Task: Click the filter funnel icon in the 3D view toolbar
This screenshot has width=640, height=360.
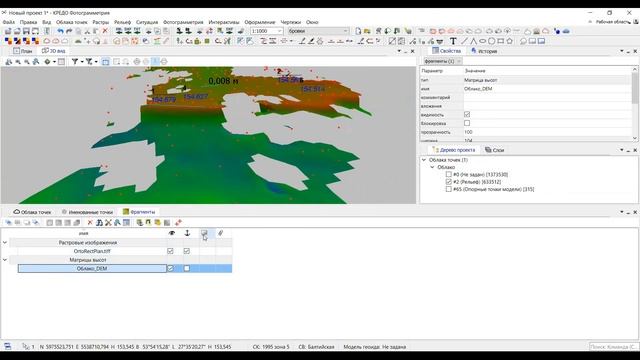Action: point(75,62)
